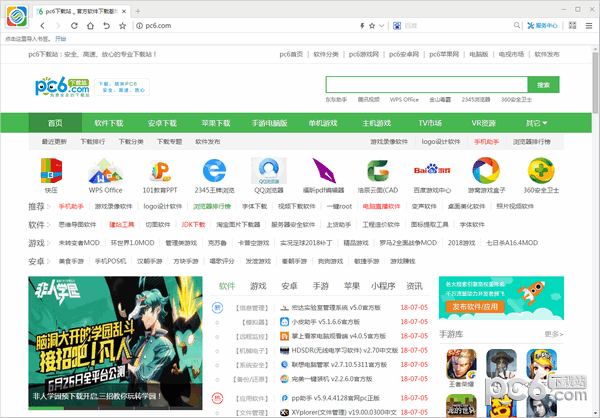600x418 pixels.
Task: Click the star icon inside address bar
Action: [x=372, y=26]
